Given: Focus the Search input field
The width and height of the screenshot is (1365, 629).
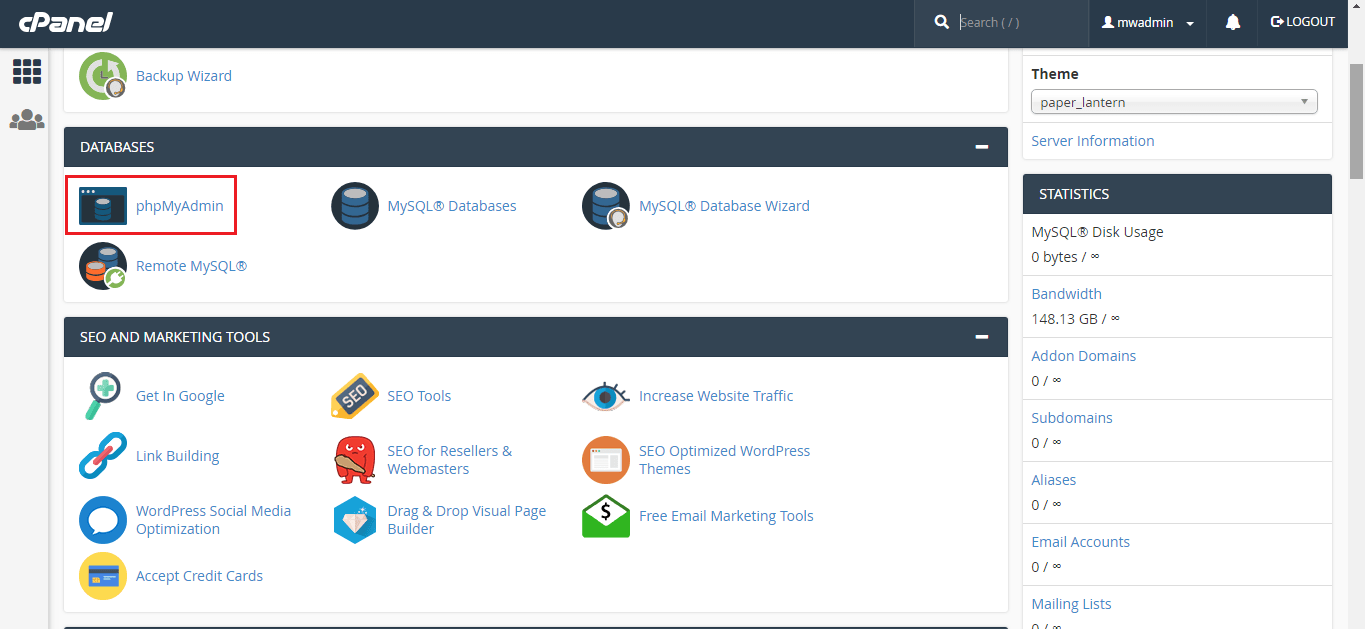Looking at the screenshot, I should point(1020,22).
